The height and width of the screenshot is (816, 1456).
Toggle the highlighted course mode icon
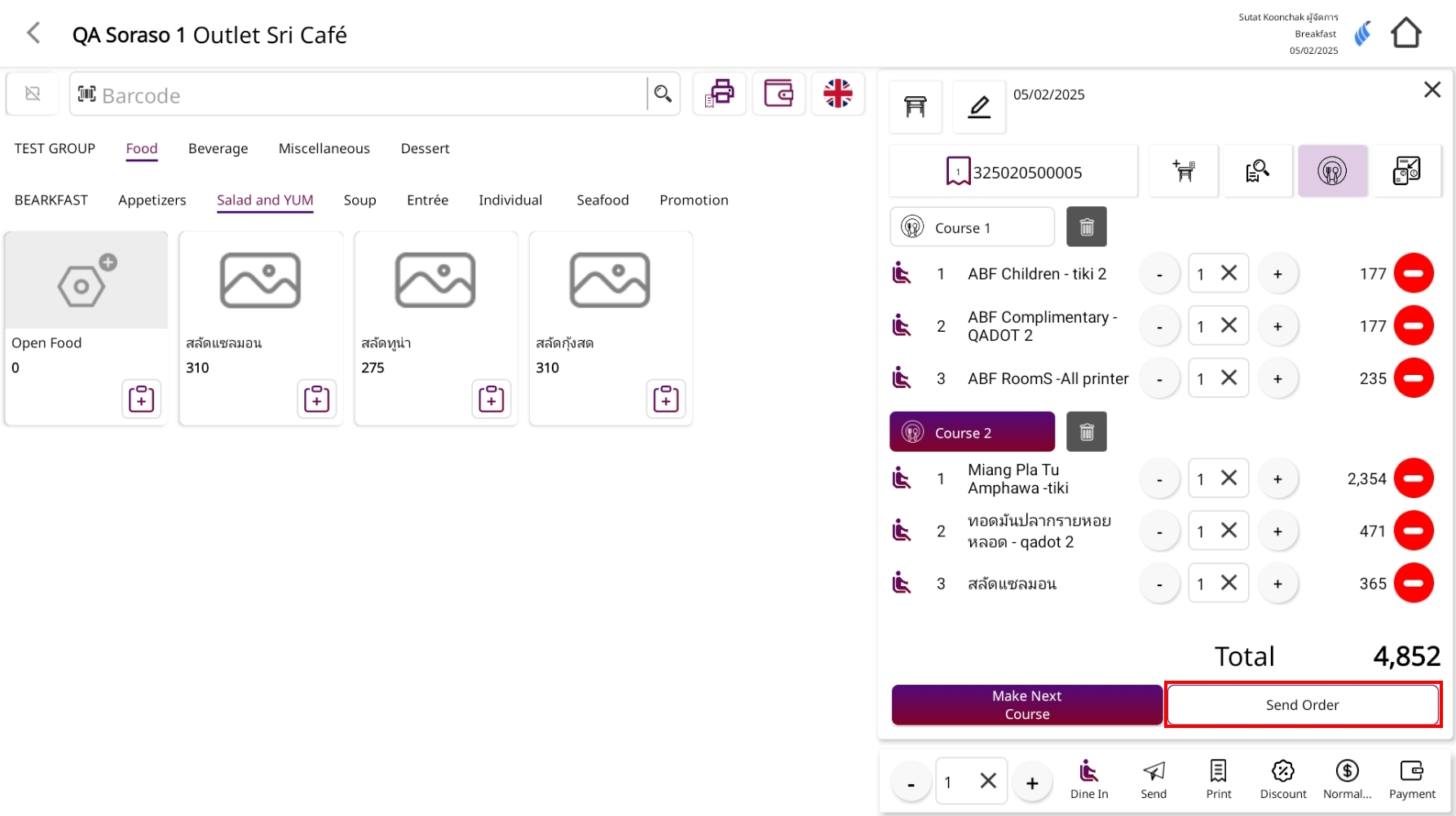pos(1332,171)
